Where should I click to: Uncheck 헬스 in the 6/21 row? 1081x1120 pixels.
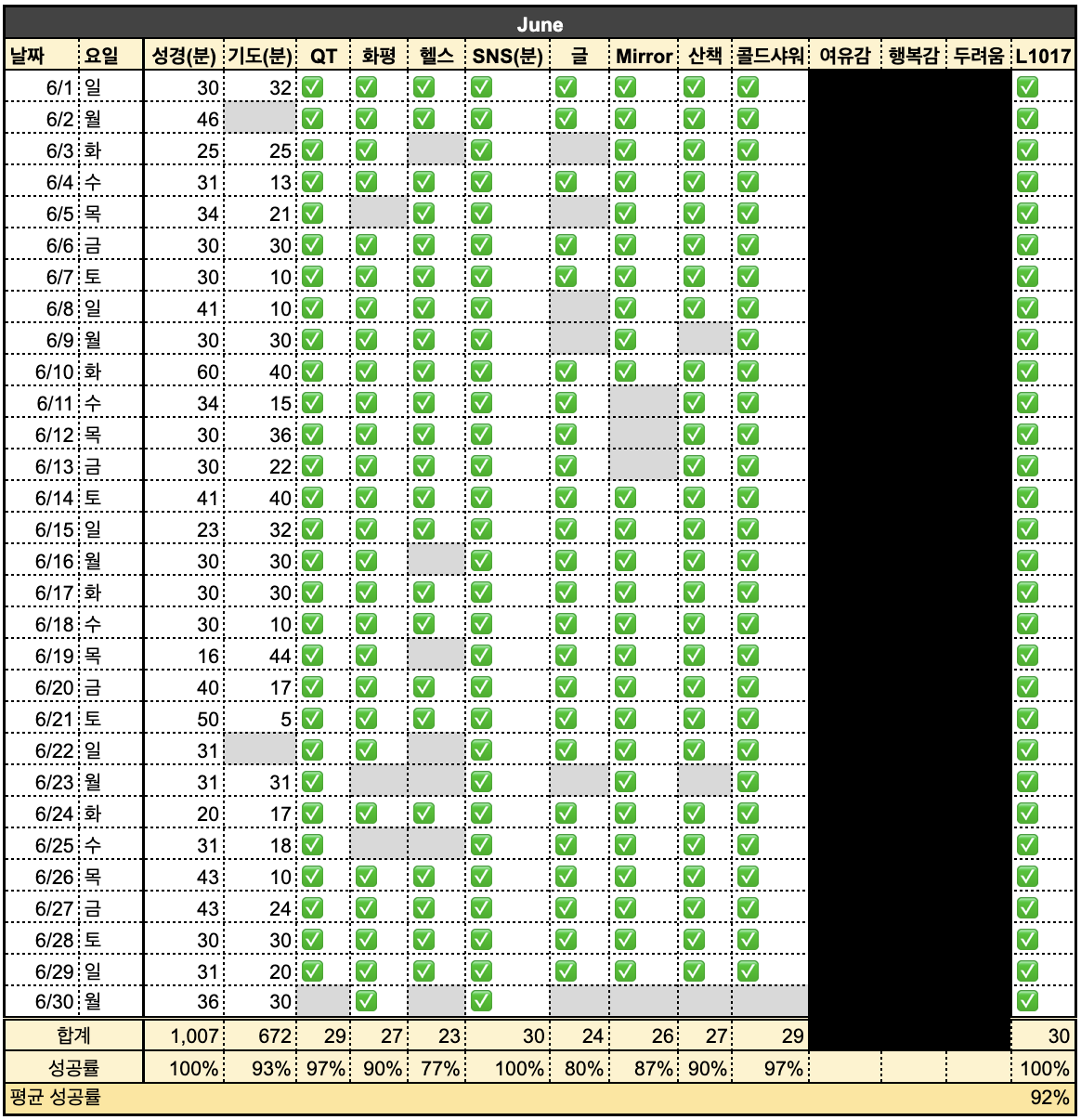pos(424,719)
